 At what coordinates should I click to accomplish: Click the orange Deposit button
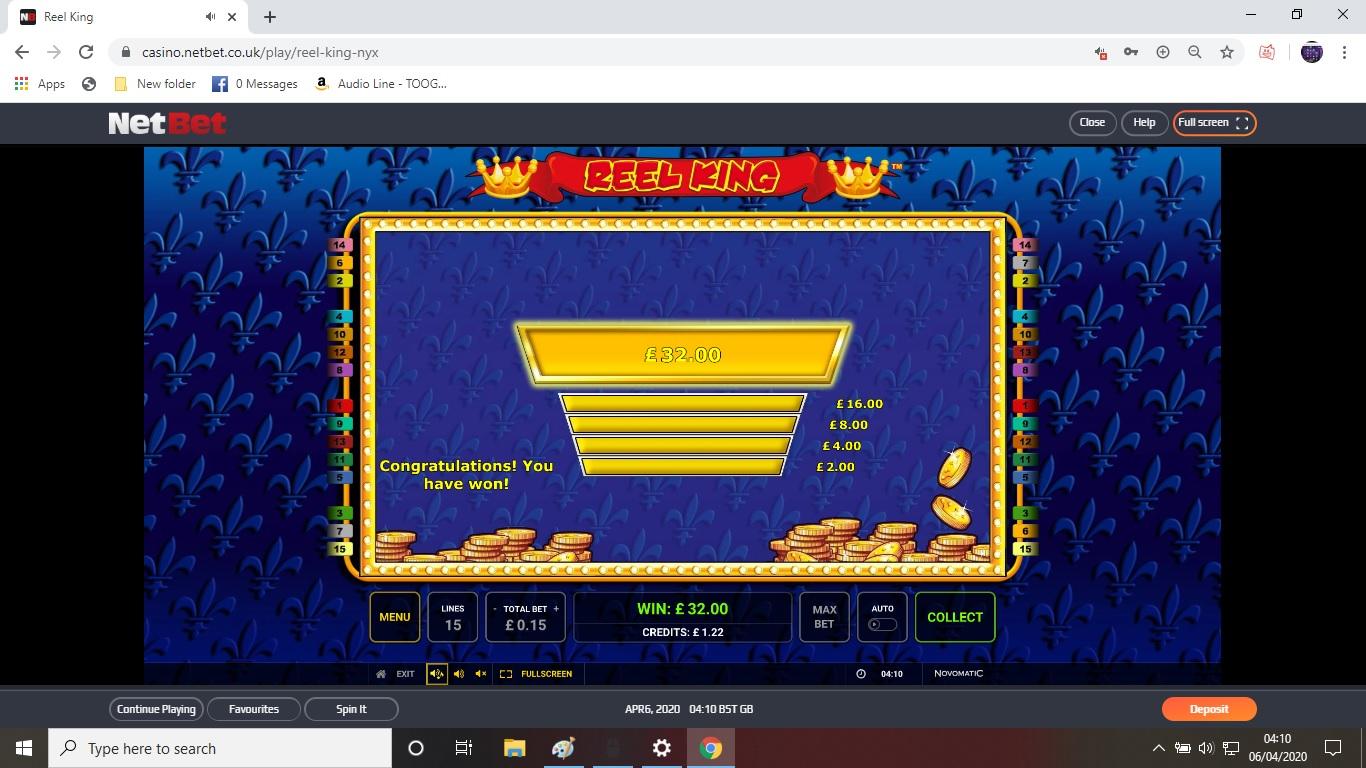click(x=1209, y=709)
